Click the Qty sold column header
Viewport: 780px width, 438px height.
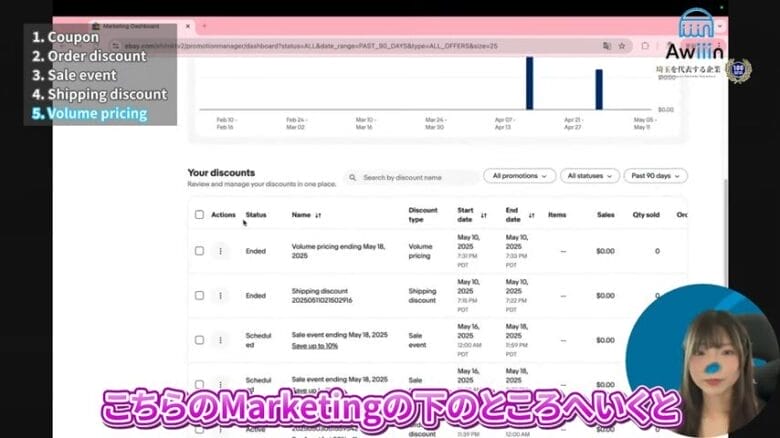(x=646, y=215)
